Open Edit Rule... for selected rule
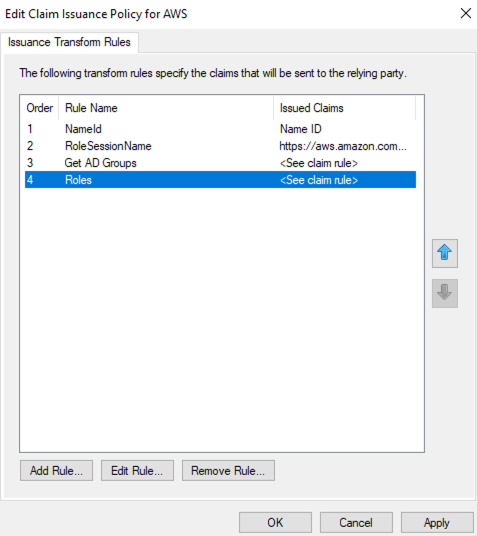477x536 pixels. pyautogui.click(x=137, y=471)
